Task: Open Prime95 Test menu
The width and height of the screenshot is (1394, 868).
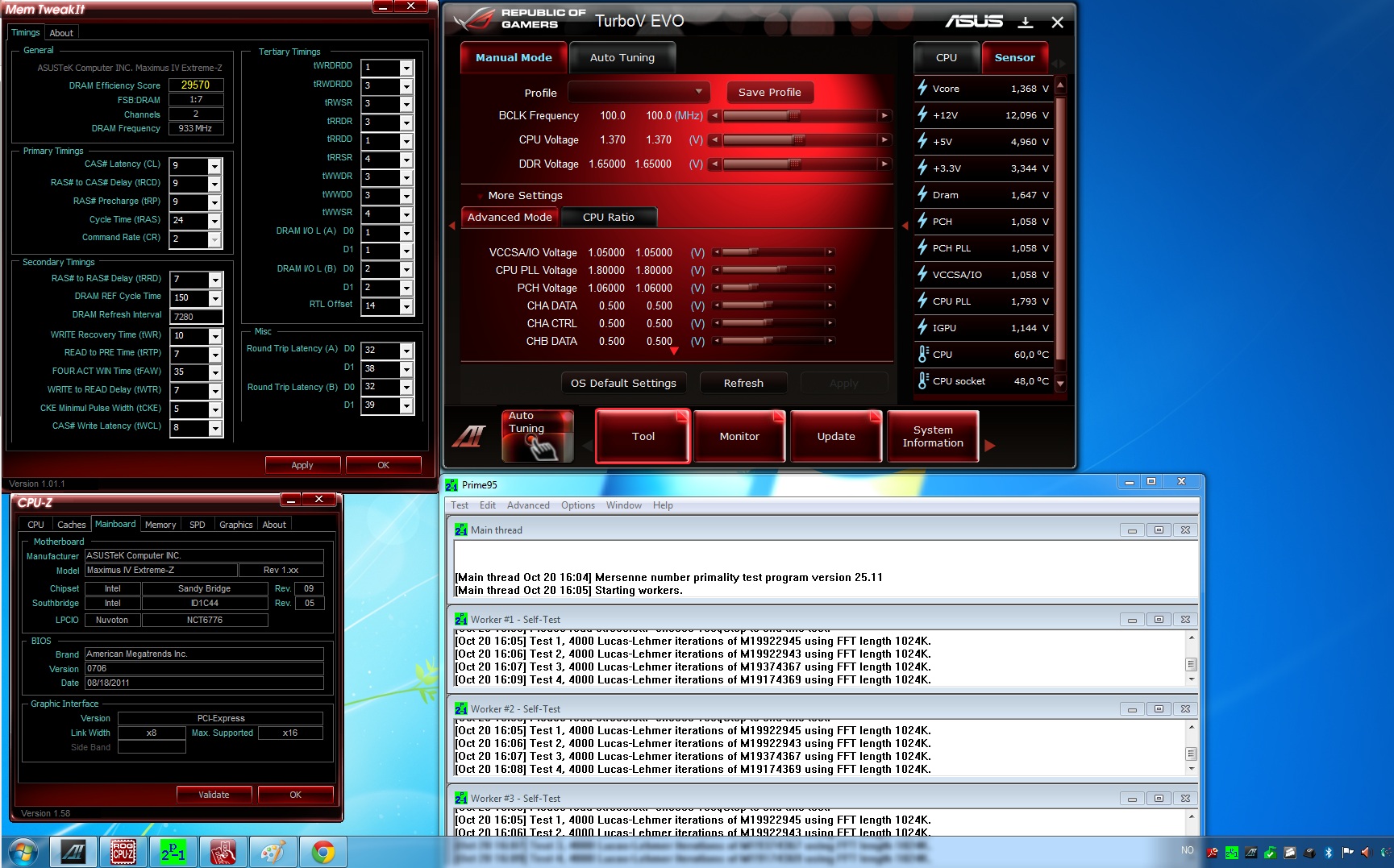Action: (x=460, y=505)
